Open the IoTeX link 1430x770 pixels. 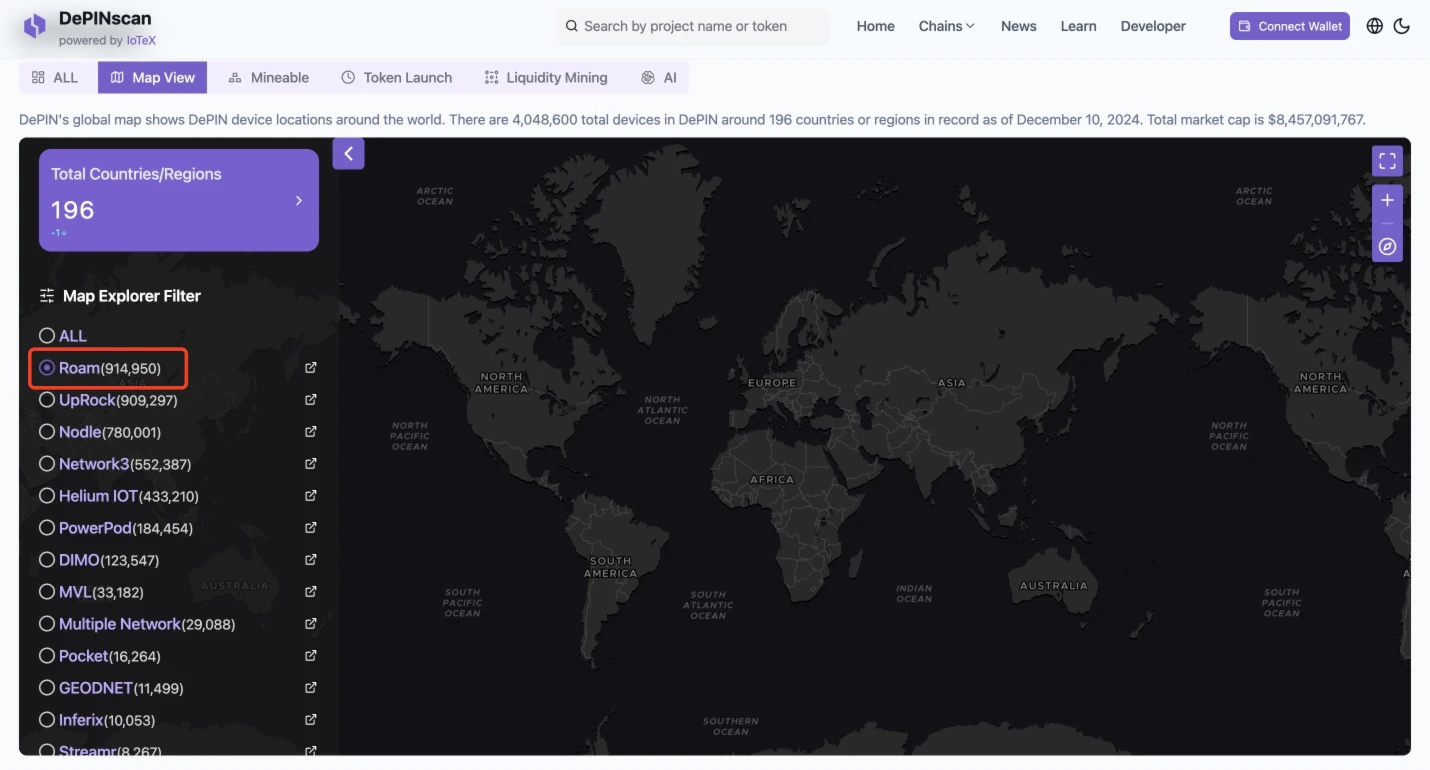141,41
